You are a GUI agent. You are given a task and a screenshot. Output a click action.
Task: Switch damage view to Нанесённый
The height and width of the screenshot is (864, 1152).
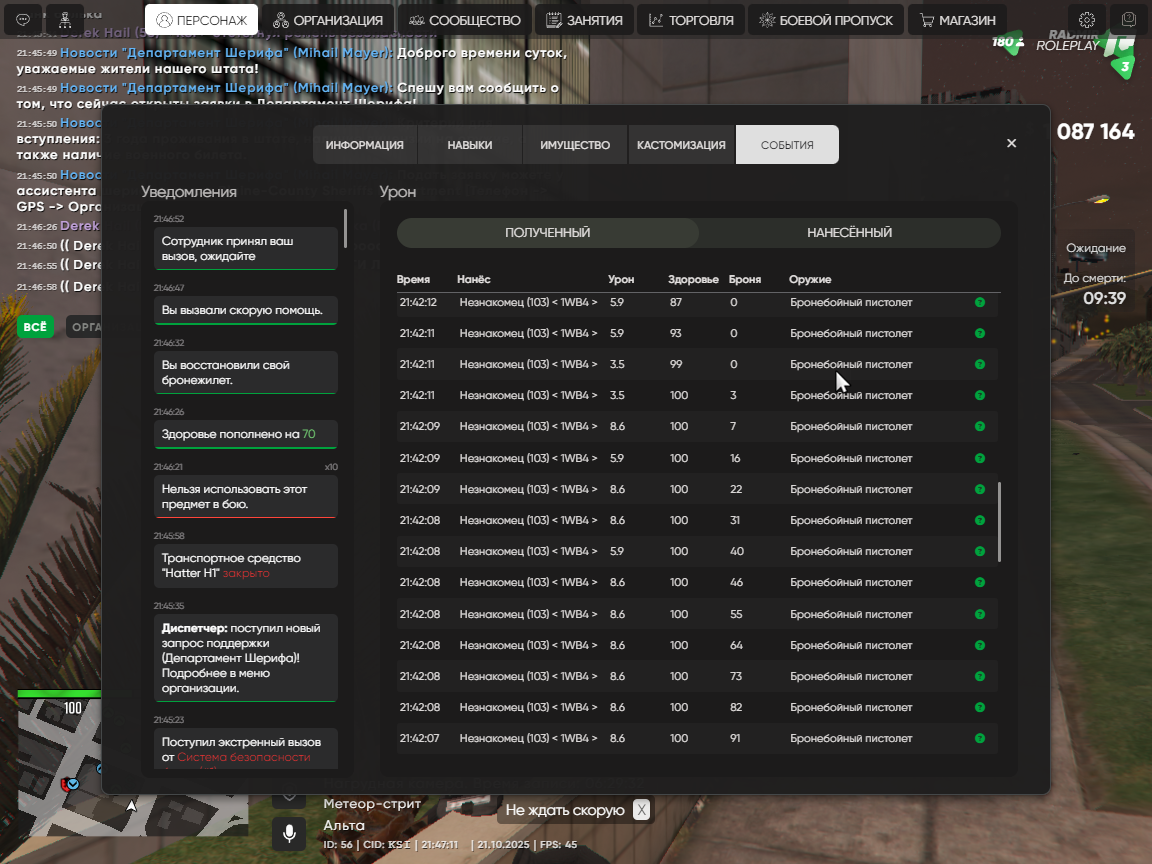(849, 233)
